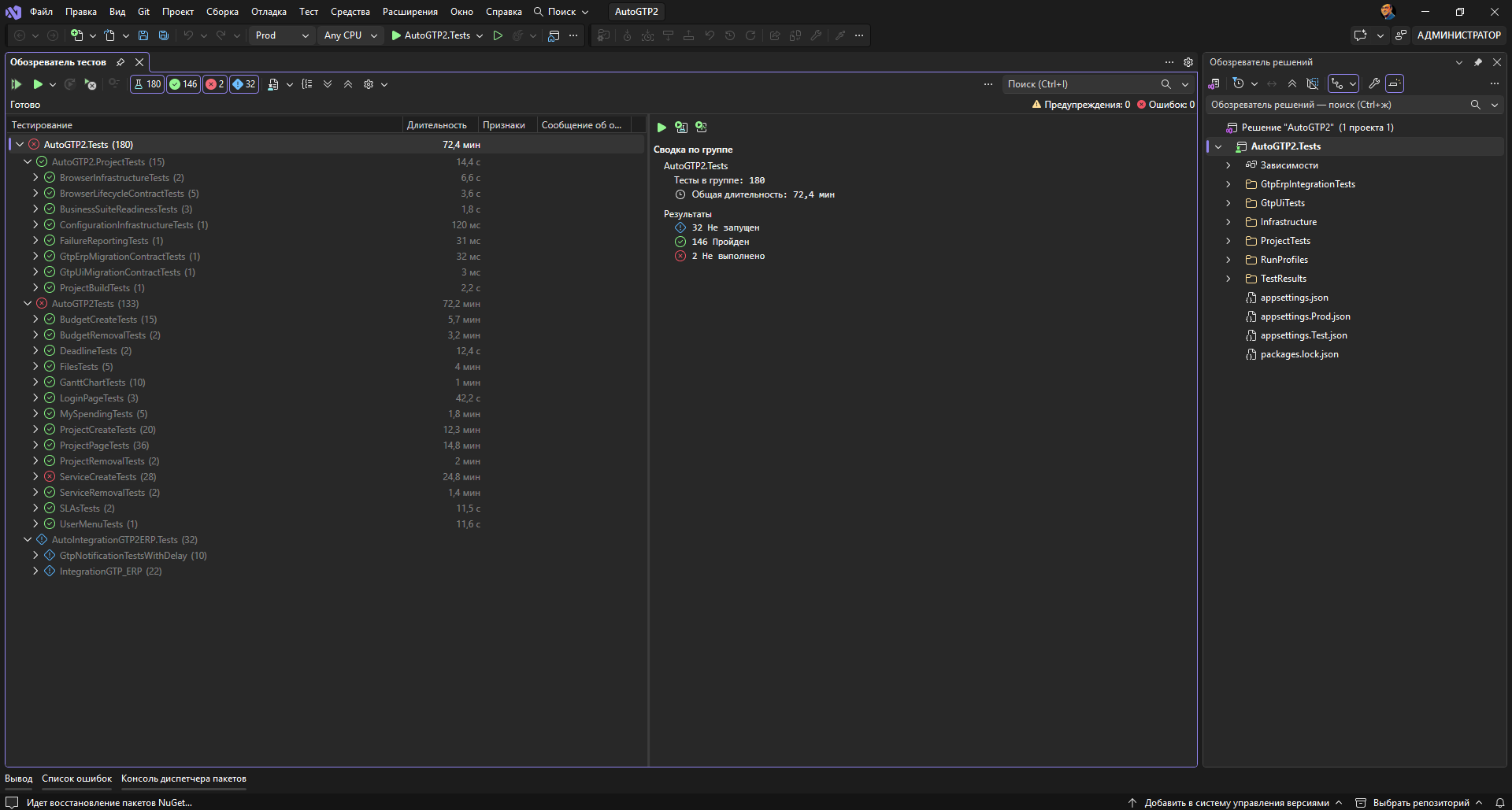
Task: Toggle passed tests filter showing 146
Action: (x=183, y=84)
